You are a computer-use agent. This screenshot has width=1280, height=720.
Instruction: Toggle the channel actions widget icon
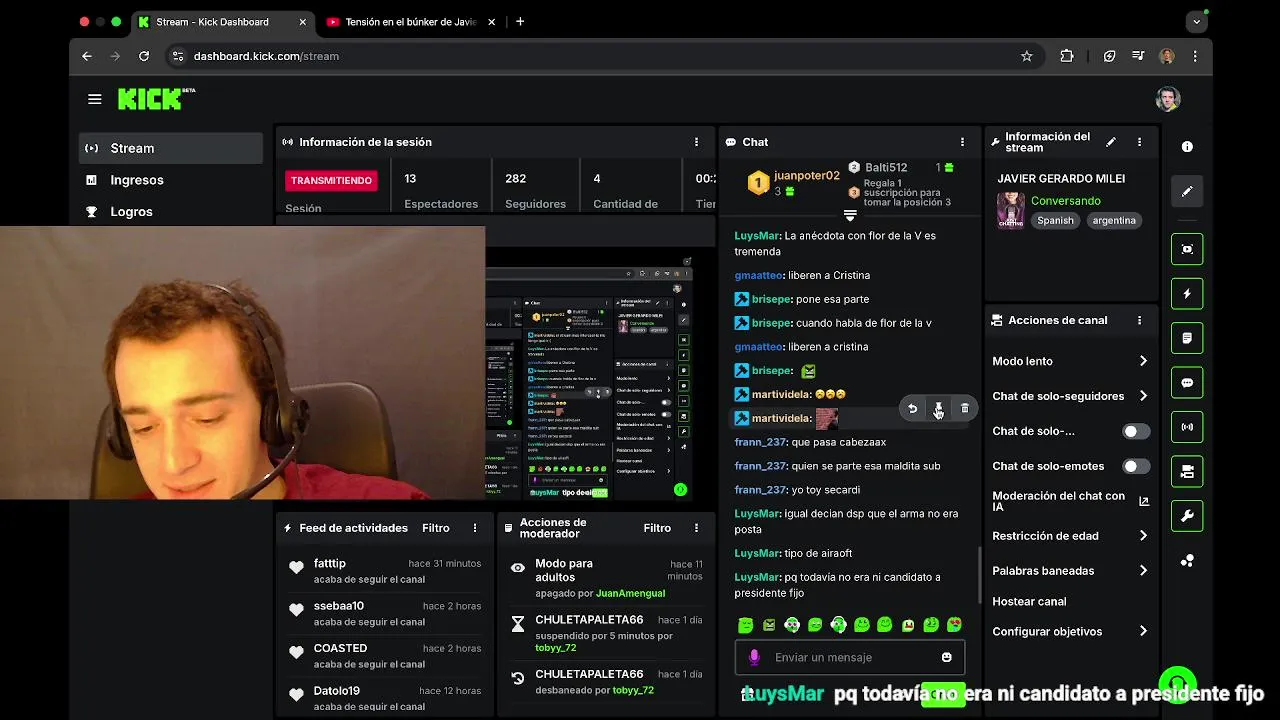click(1187, 471)
